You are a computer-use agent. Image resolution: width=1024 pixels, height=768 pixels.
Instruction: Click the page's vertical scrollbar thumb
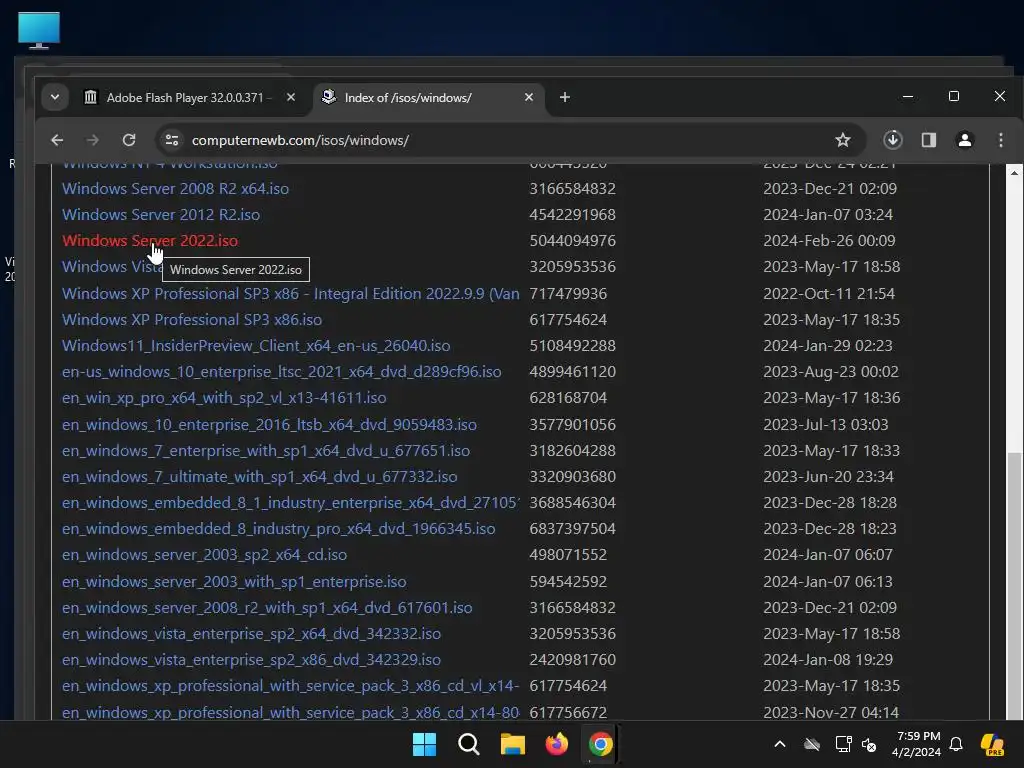click(x=1014, y=584)
